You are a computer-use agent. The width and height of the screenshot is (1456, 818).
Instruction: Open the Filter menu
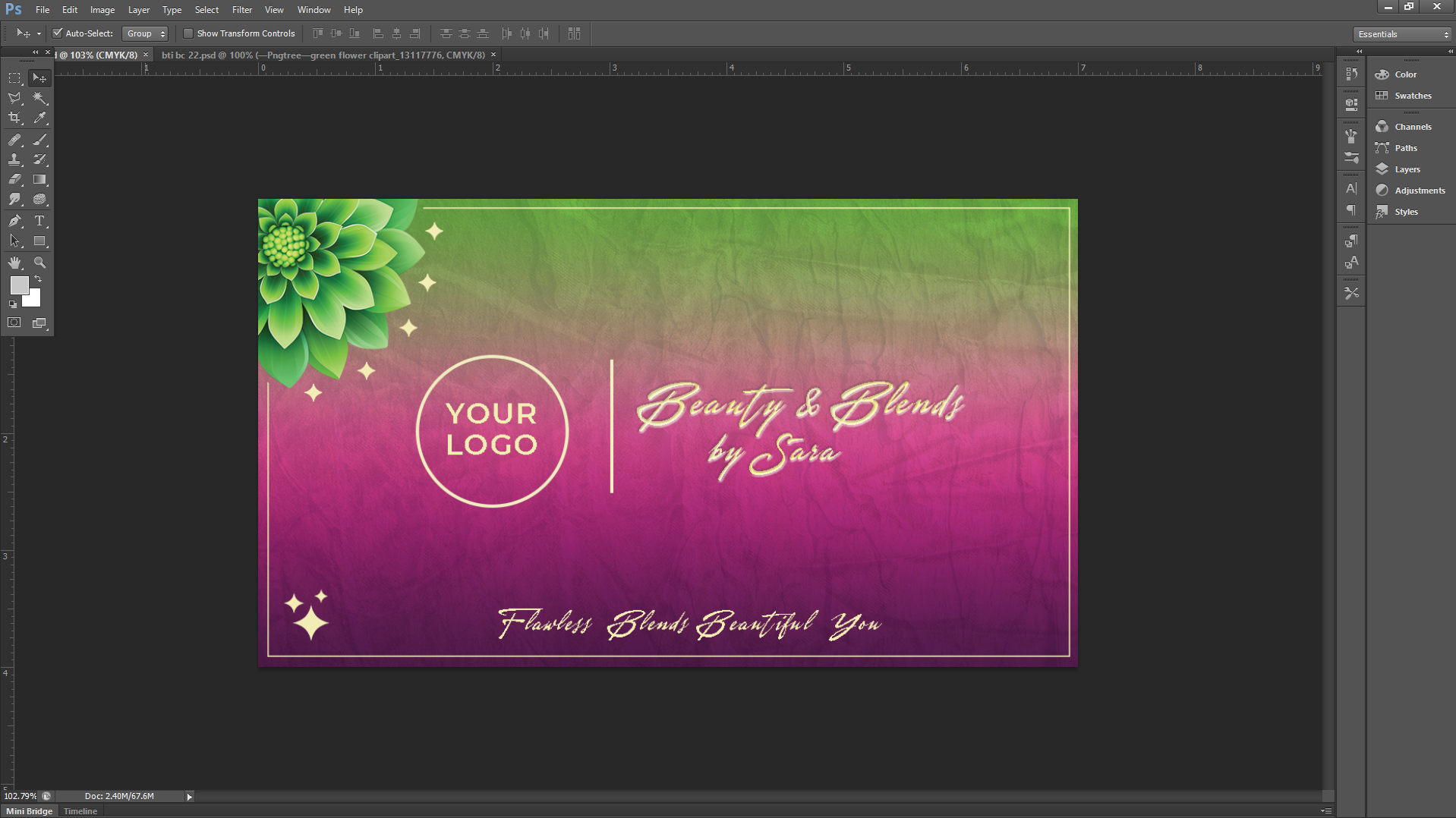coord(241,10)
